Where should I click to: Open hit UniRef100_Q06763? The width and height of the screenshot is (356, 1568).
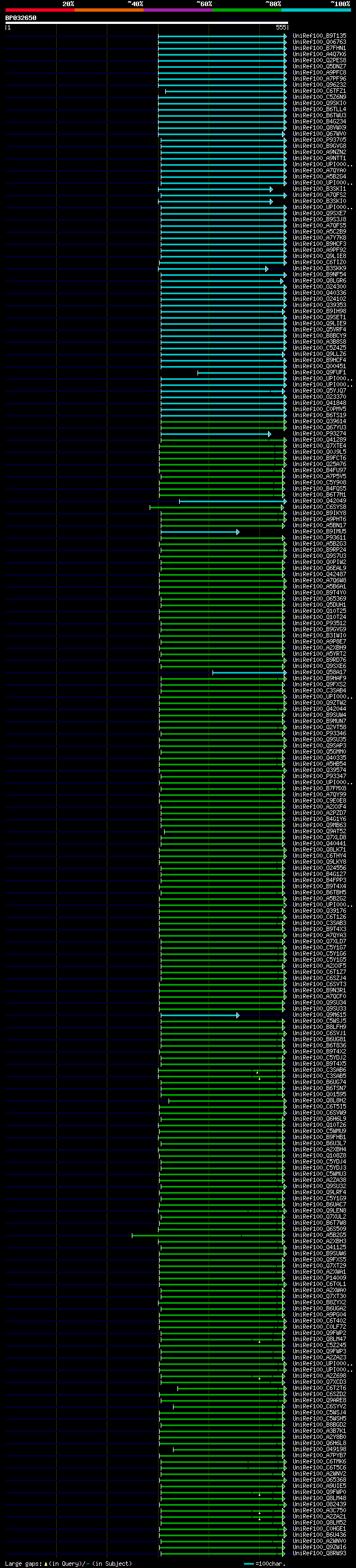coord(319,42)
